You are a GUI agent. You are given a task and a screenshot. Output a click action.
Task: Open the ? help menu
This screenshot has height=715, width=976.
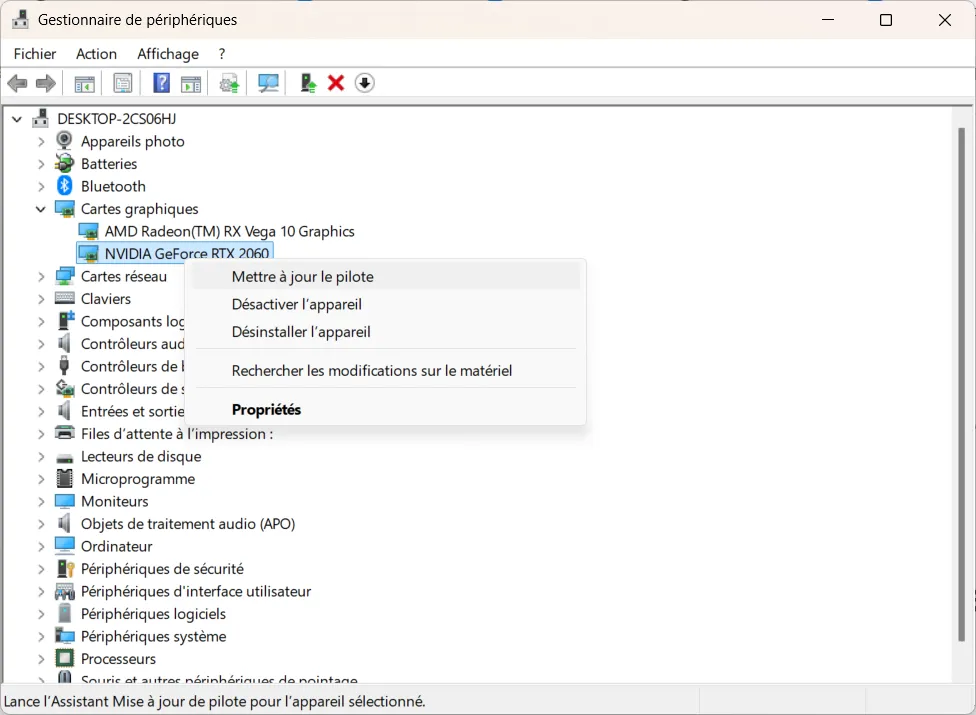222,54
